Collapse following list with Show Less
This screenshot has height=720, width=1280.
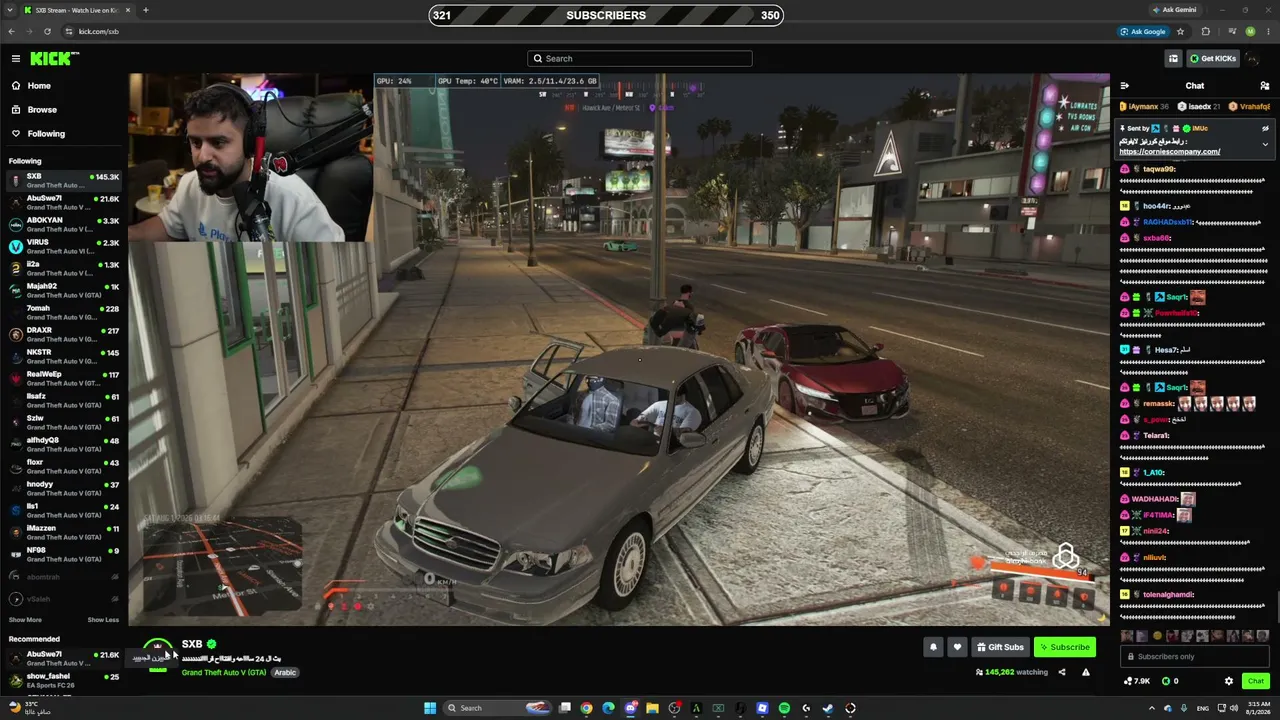pyautogui.click(x=103, y=620)
